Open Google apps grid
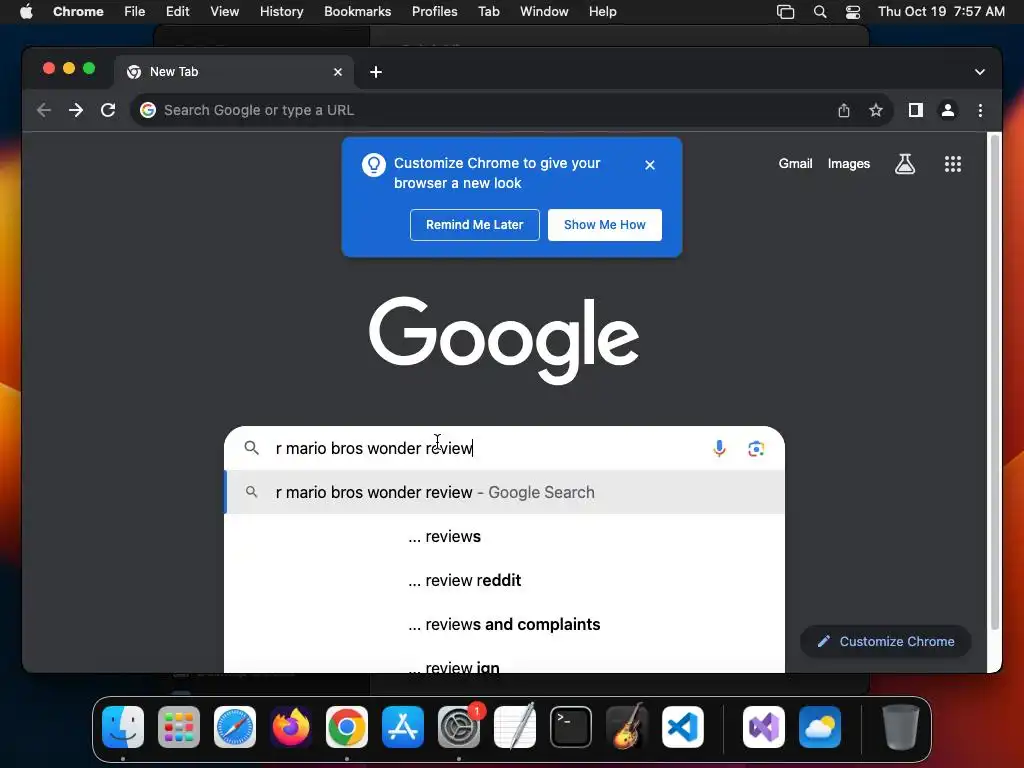The image size is (1024, 768). (x=953, y=164)
